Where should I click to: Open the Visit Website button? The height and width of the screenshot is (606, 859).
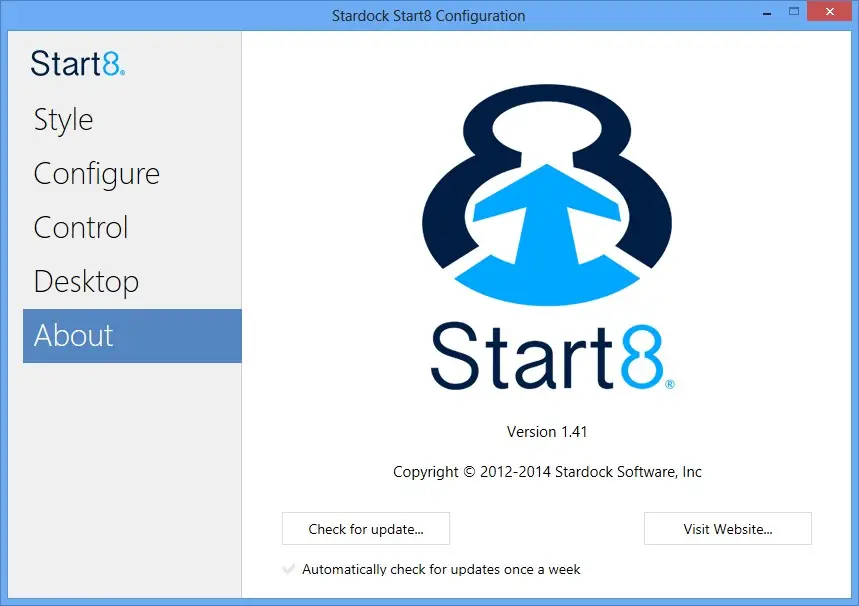[728, 529]
